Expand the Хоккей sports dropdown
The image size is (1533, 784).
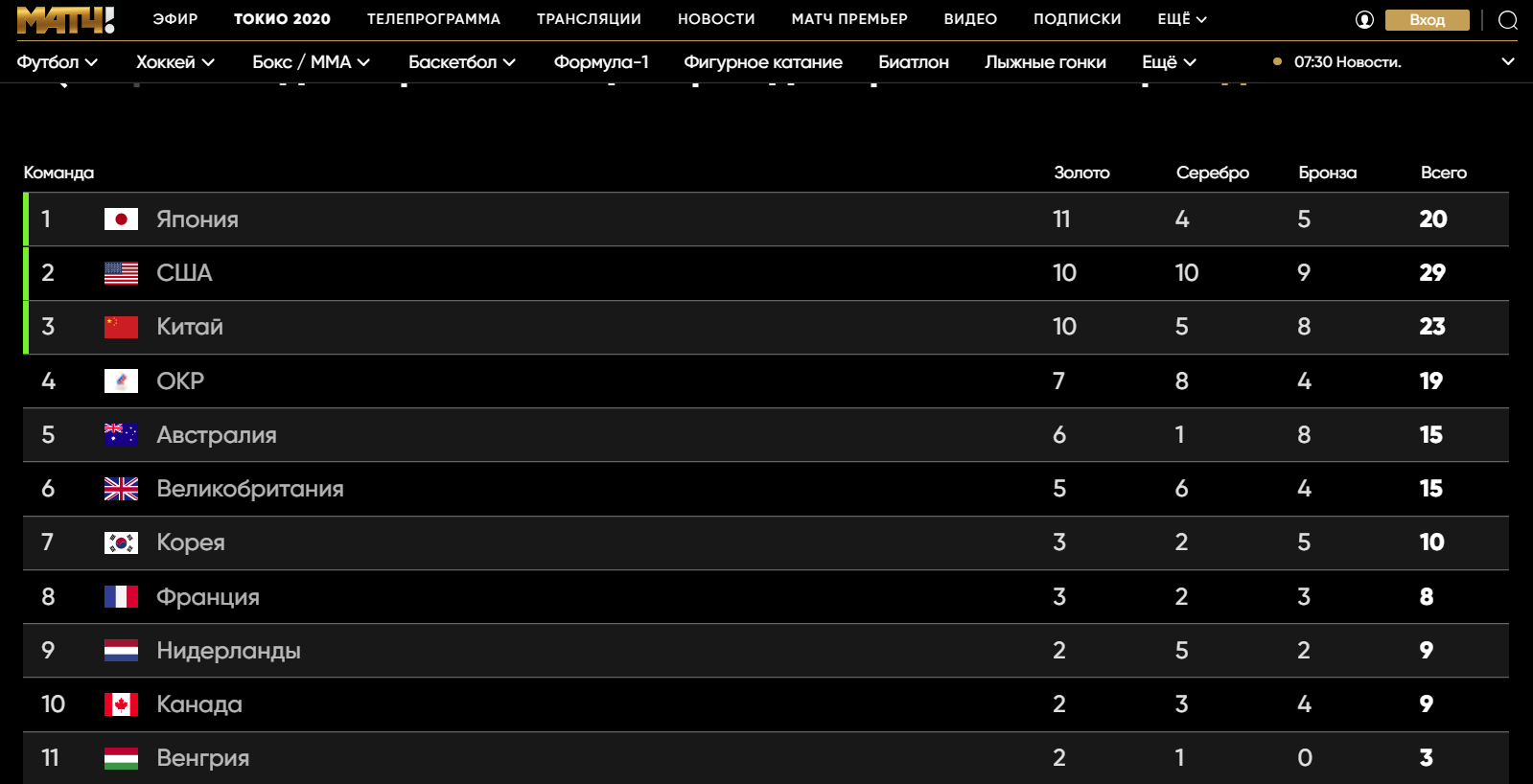pyautogui.click(x=175, y=62)
